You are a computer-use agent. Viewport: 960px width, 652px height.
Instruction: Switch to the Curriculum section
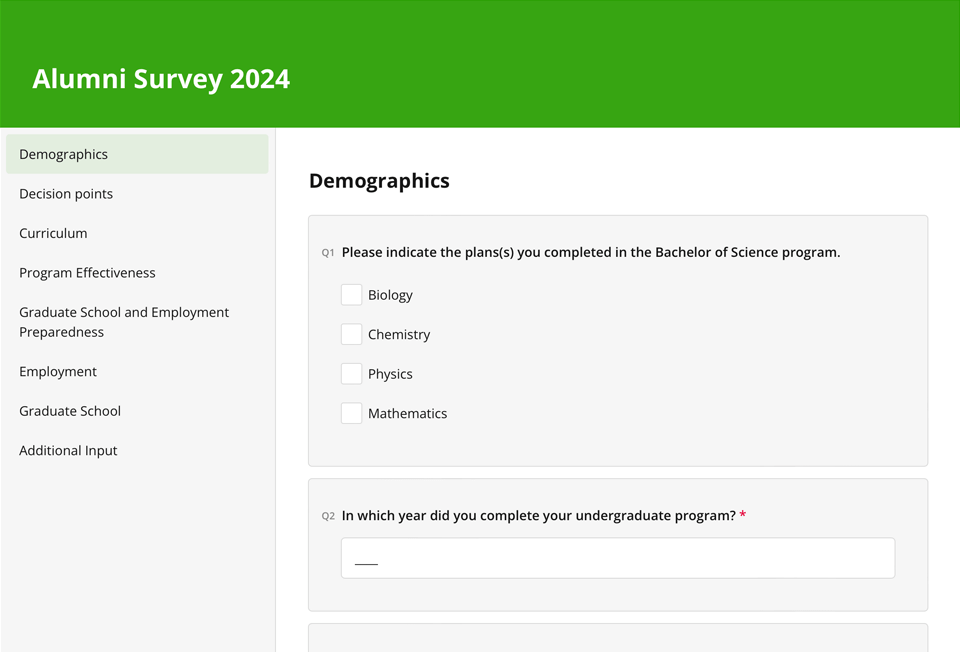pyautogui.click(x=53, y=233)
